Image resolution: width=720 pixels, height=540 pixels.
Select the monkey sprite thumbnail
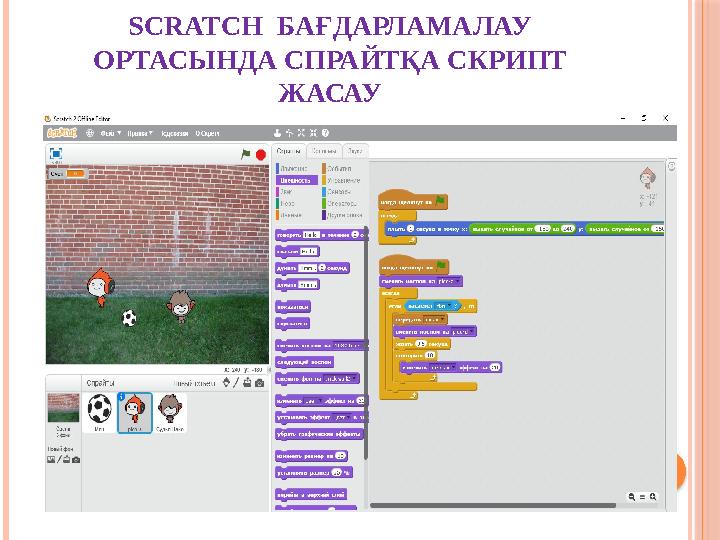click(169, 412)
